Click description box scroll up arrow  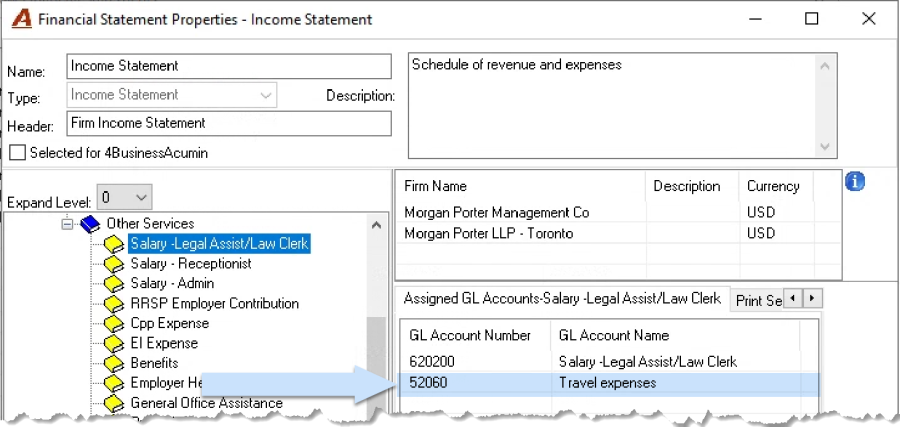[x=825, y=65]
